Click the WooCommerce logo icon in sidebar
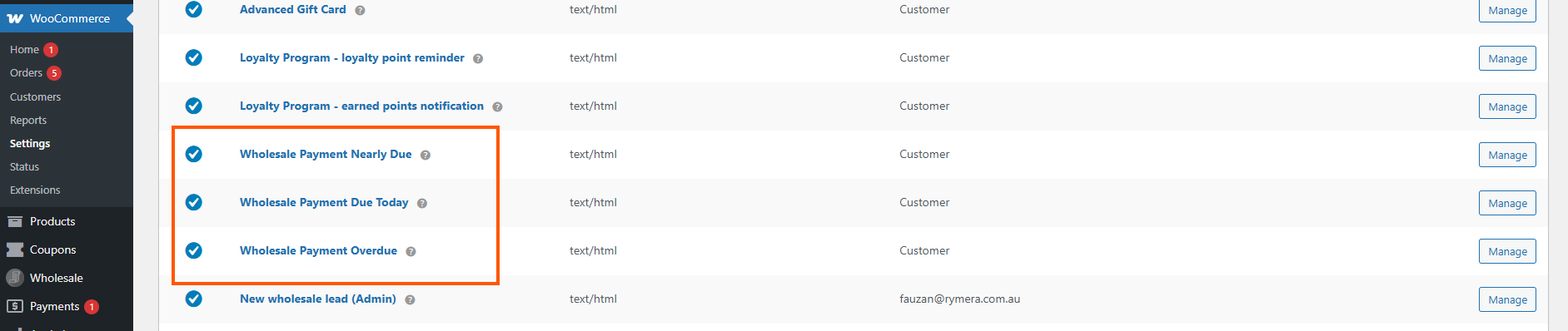1568x331 pixels. [15, 18]
